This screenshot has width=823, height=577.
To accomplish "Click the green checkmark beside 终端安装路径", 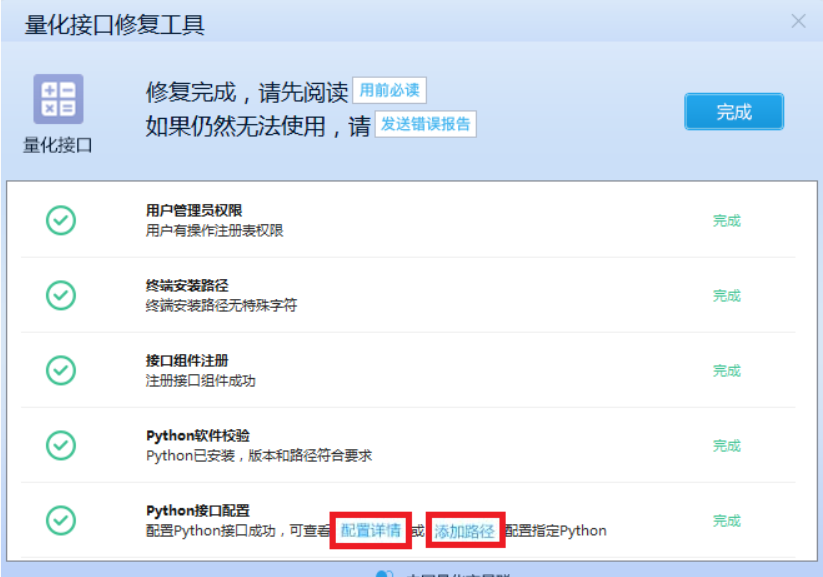I will point(60,295).
